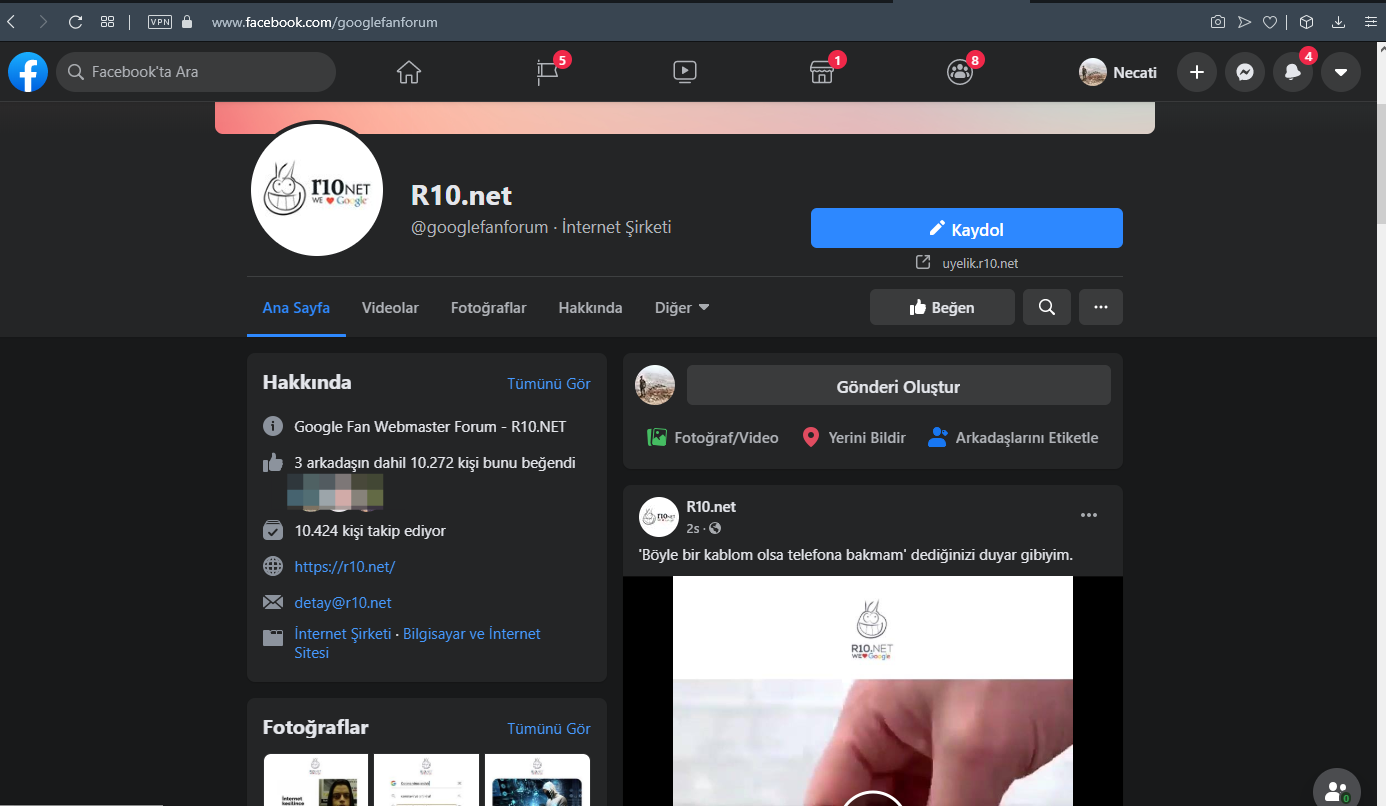Open the post's three-dot options menu
Viewport: 1386px width, 806px height.
tap(1089, 515)
